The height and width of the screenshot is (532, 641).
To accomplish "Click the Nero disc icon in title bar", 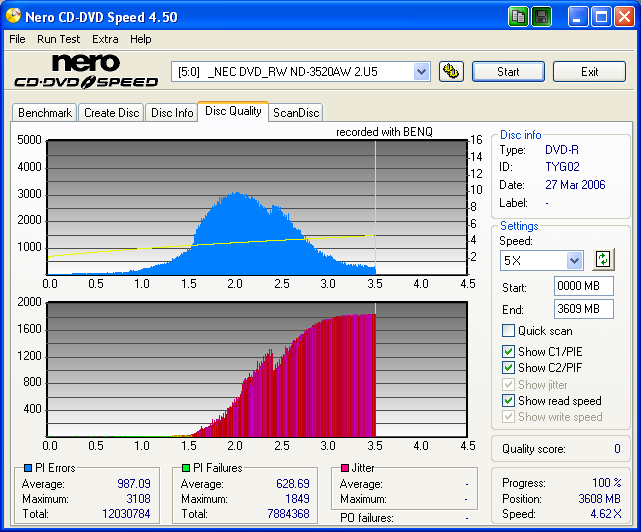I will pyautogui.click(x=13, y=16).
